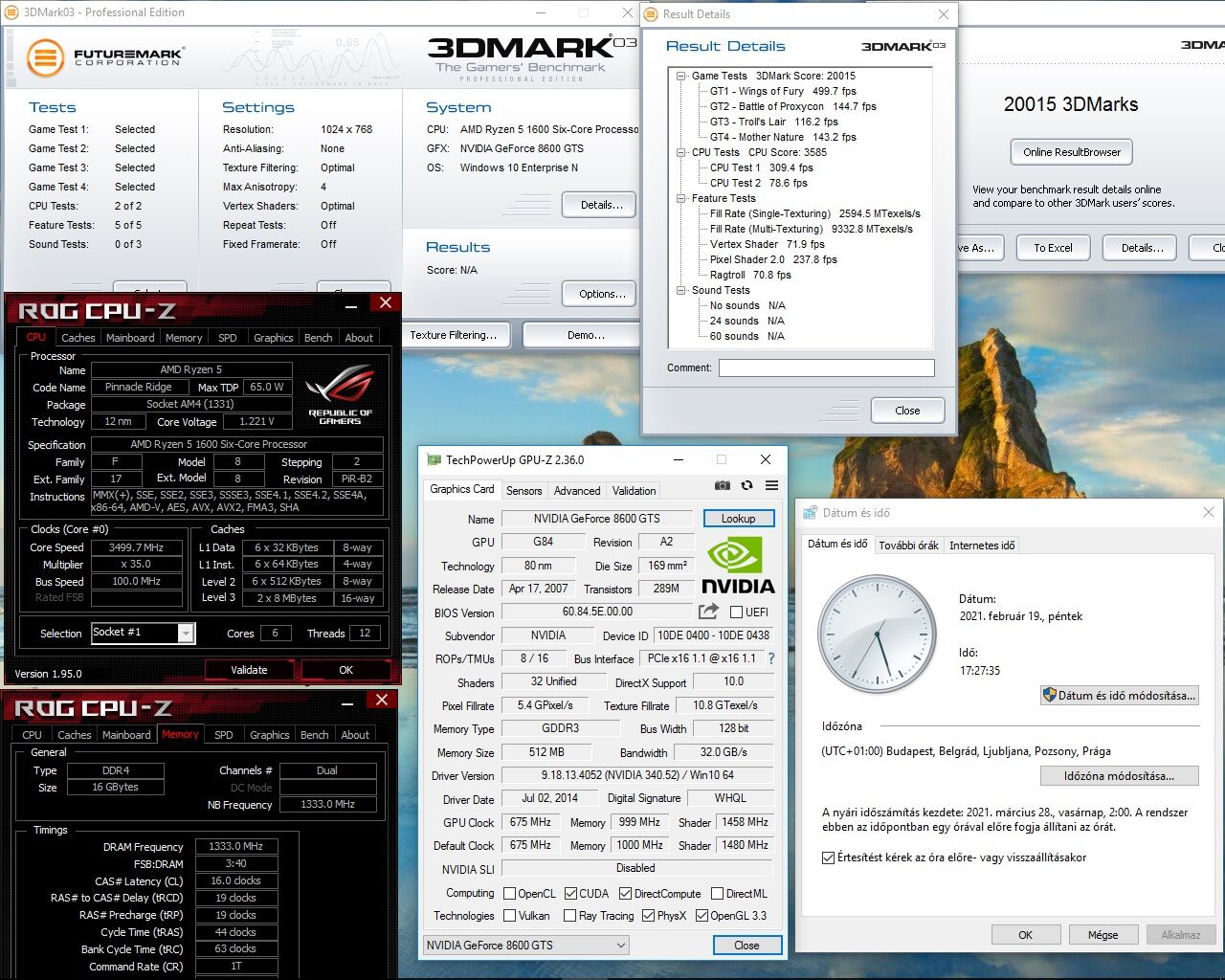Click the Futuremark Corporation logo

point(105,58)
